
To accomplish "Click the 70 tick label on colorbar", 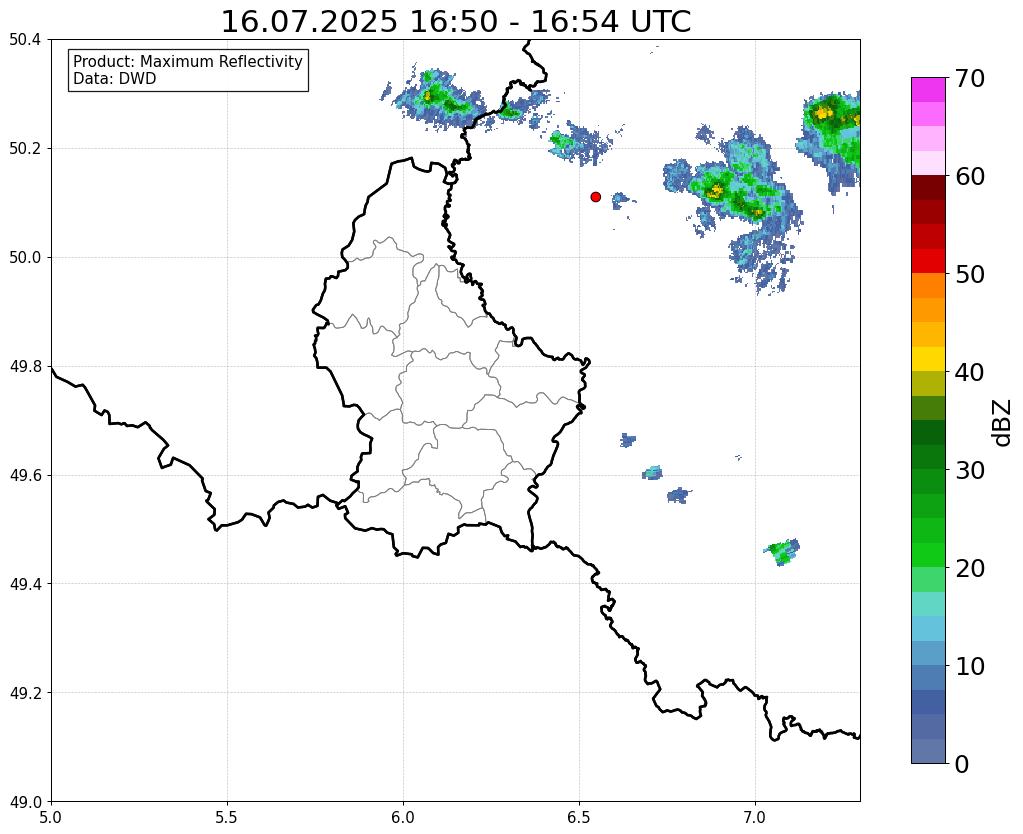I will [x=969, y=78].
